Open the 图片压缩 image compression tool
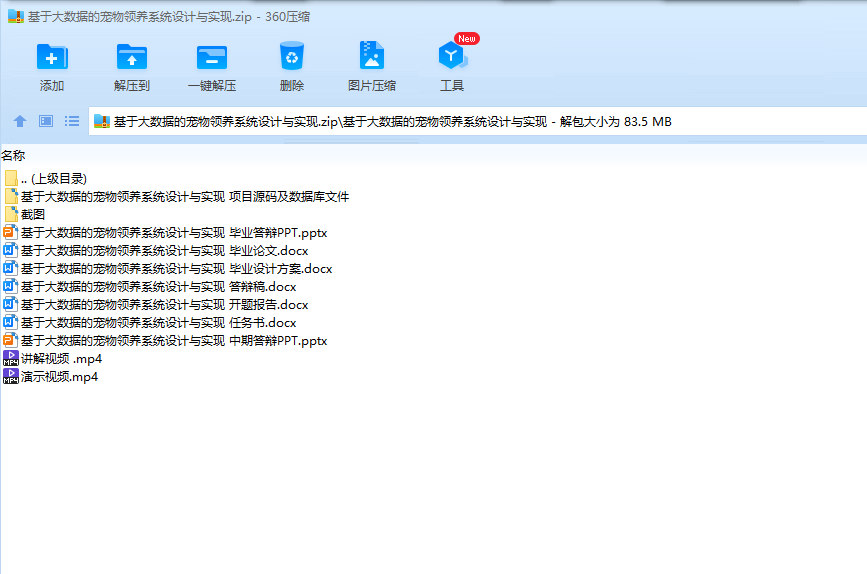The image size is (867, 574). pos(372,55)
